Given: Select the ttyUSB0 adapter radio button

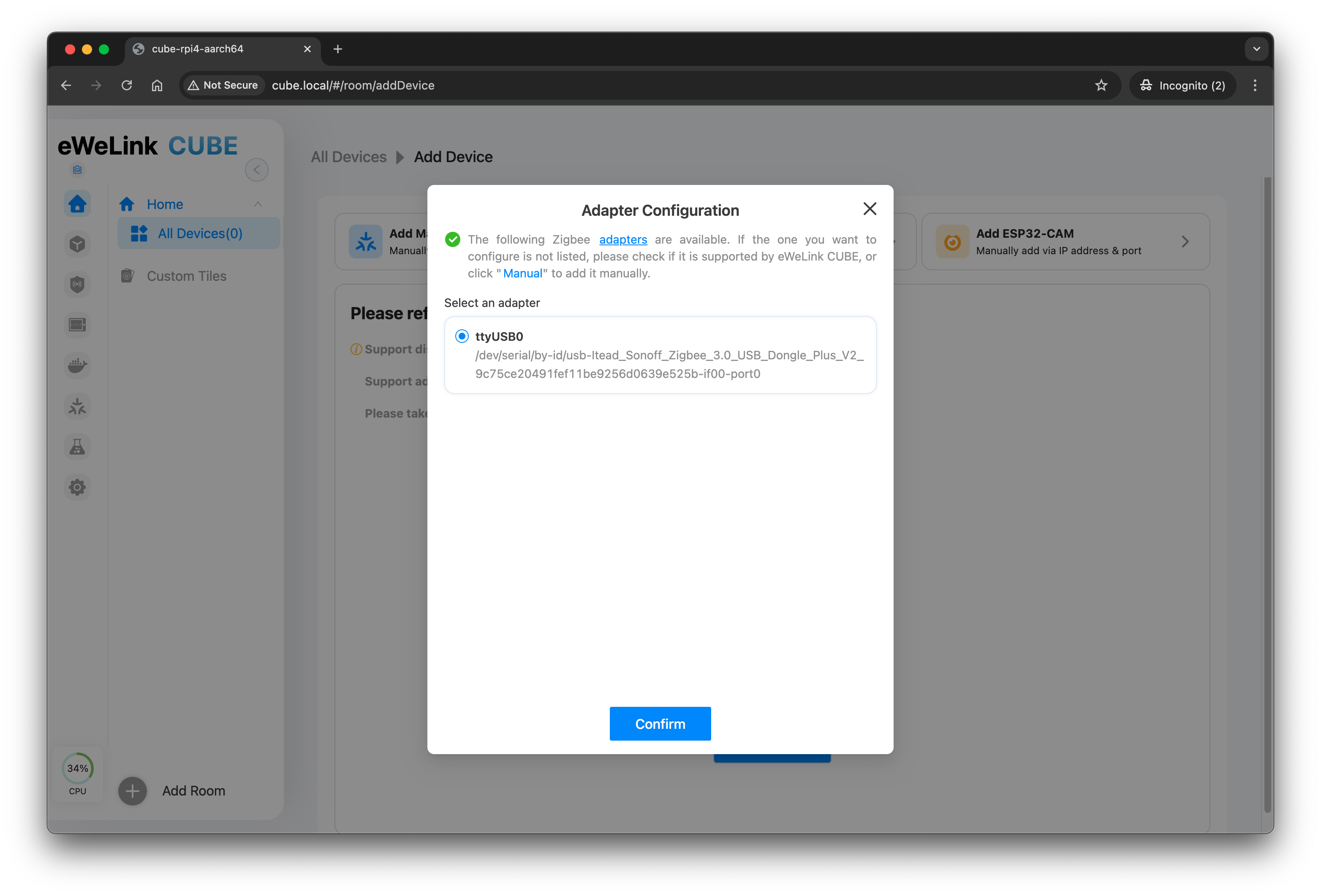Looking at the screenshot, I should pos(462,336).
